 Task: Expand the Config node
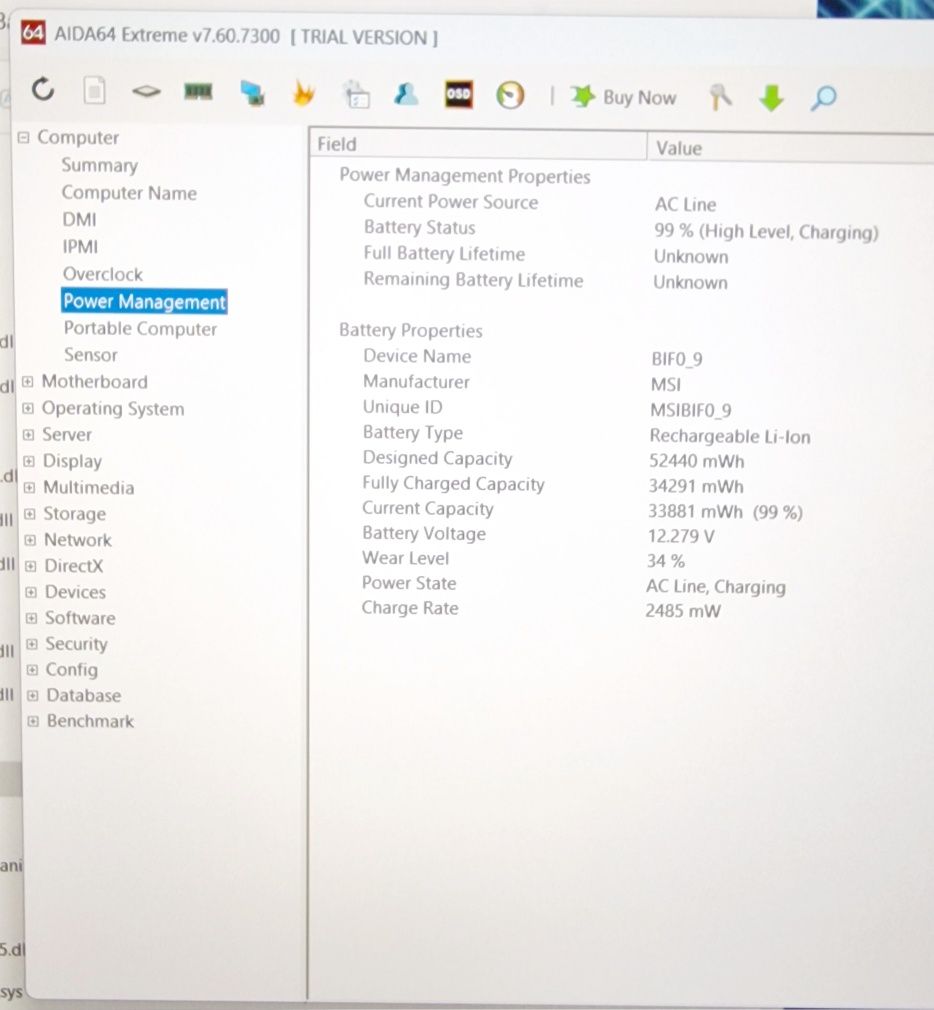(32, 670)
